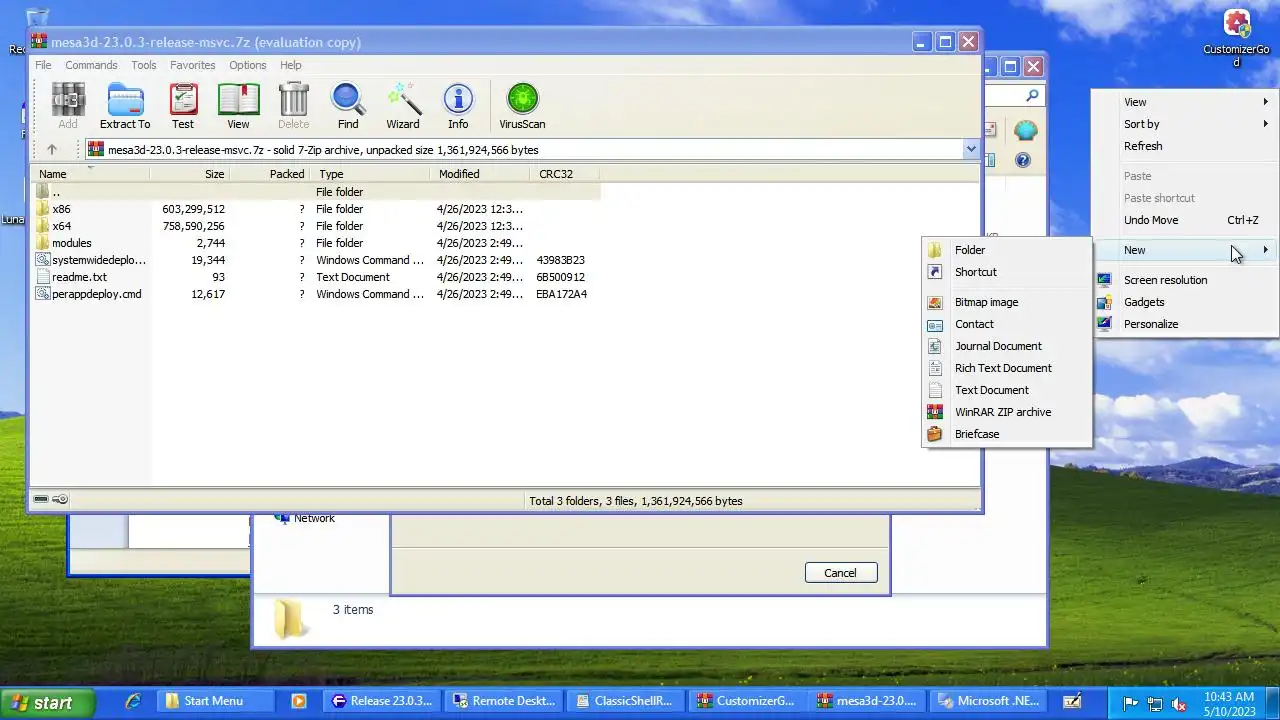
Task: Open the File menu in WinRAR
Action: 43,65
